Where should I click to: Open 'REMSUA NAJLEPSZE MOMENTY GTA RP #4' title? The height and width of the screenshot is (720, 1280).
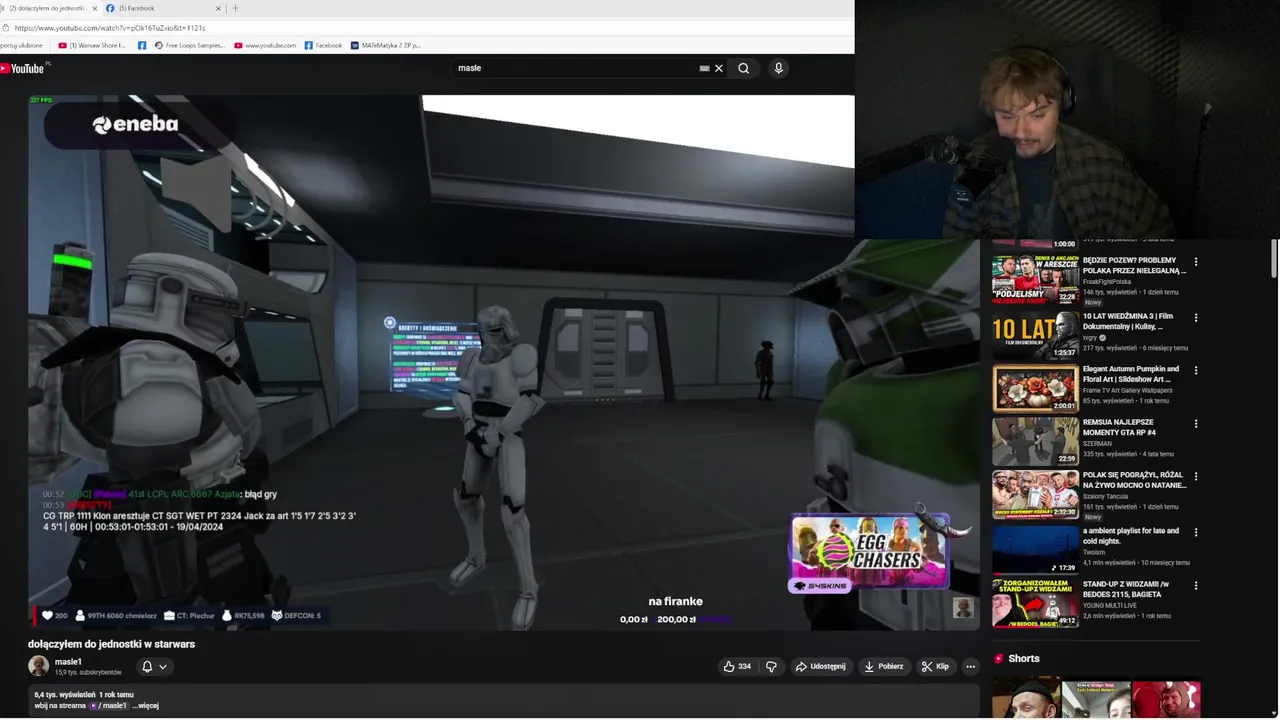pos(1119,427)
